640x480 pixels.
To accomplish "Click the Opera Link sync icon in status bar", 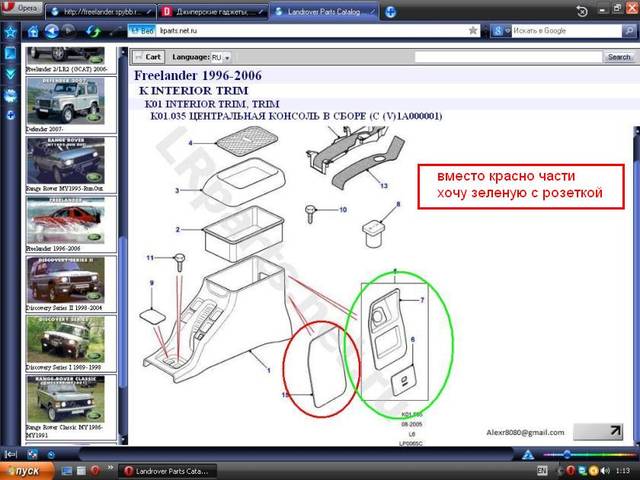I will 32,454.
